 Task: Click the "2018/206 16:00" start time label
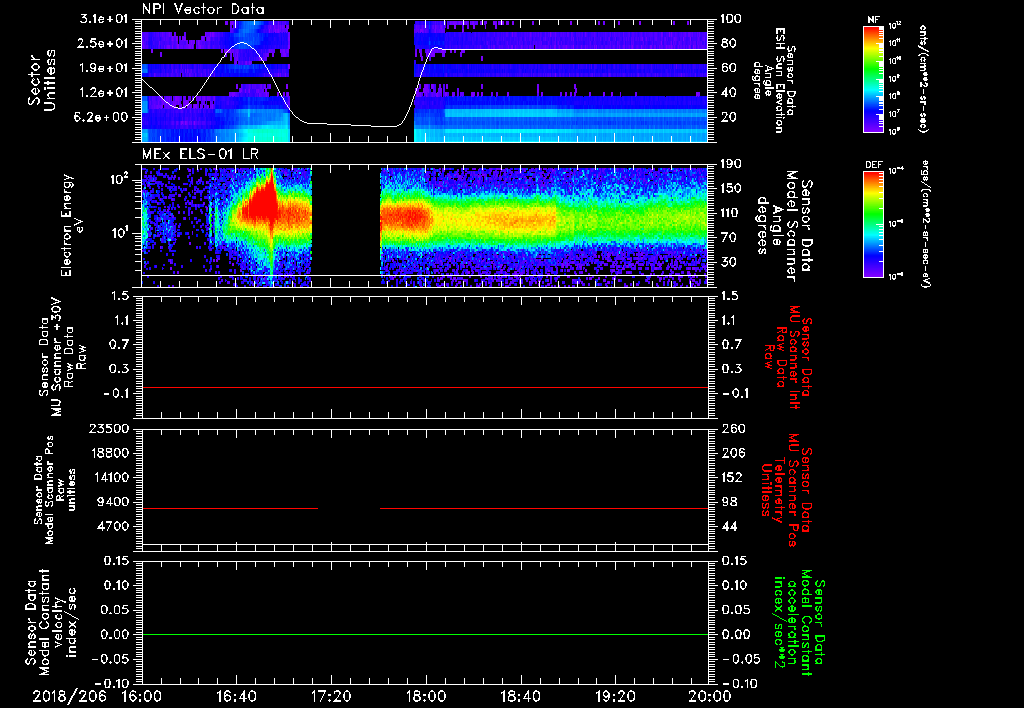[x=97, y=697]
